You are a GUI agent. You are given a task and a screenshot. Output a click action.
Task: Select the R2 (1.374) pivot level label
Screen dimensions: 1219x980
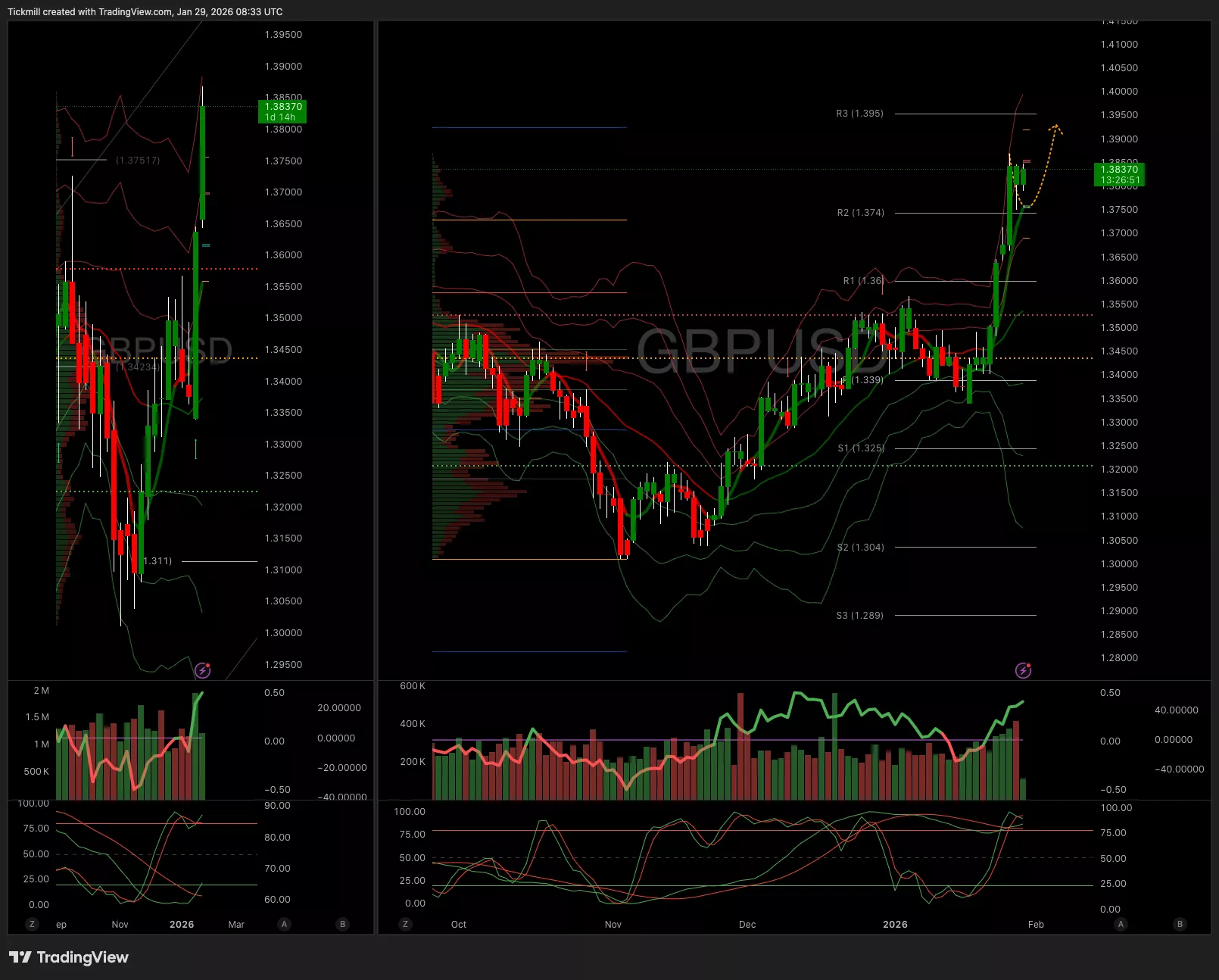[x=860, y=213]
